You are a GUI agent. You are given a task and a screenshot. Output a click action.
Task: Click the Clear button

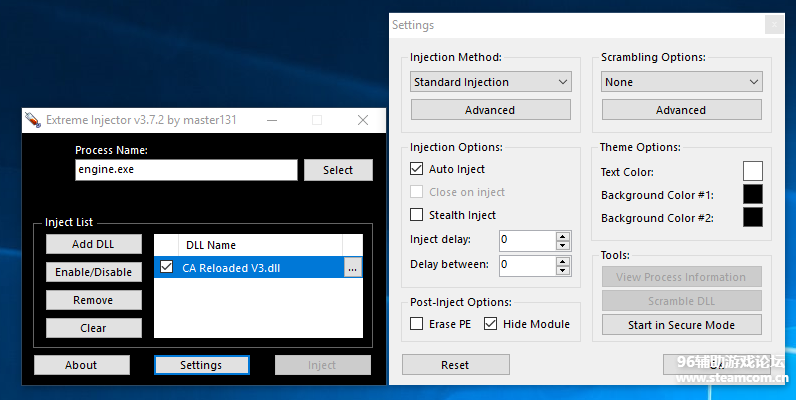pyautogui.click(x=93, y=328)
